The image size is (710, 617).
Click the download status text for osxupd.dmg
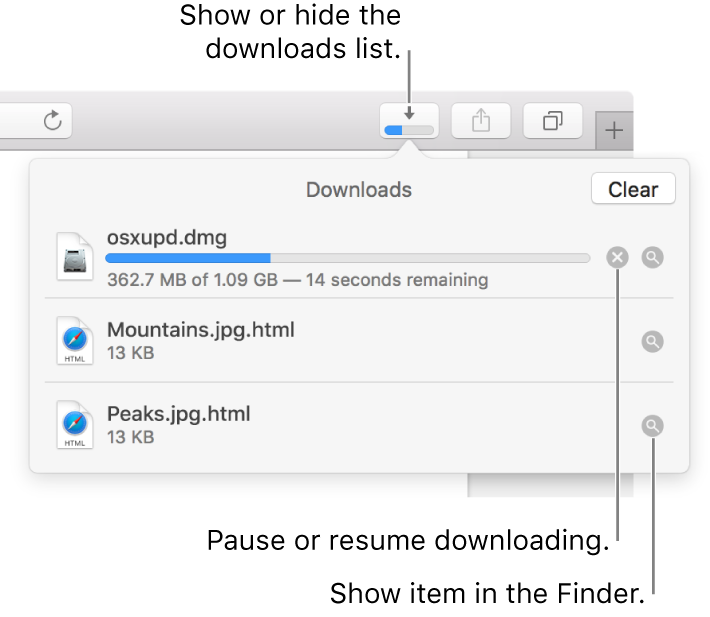click(x=297, y=280)
